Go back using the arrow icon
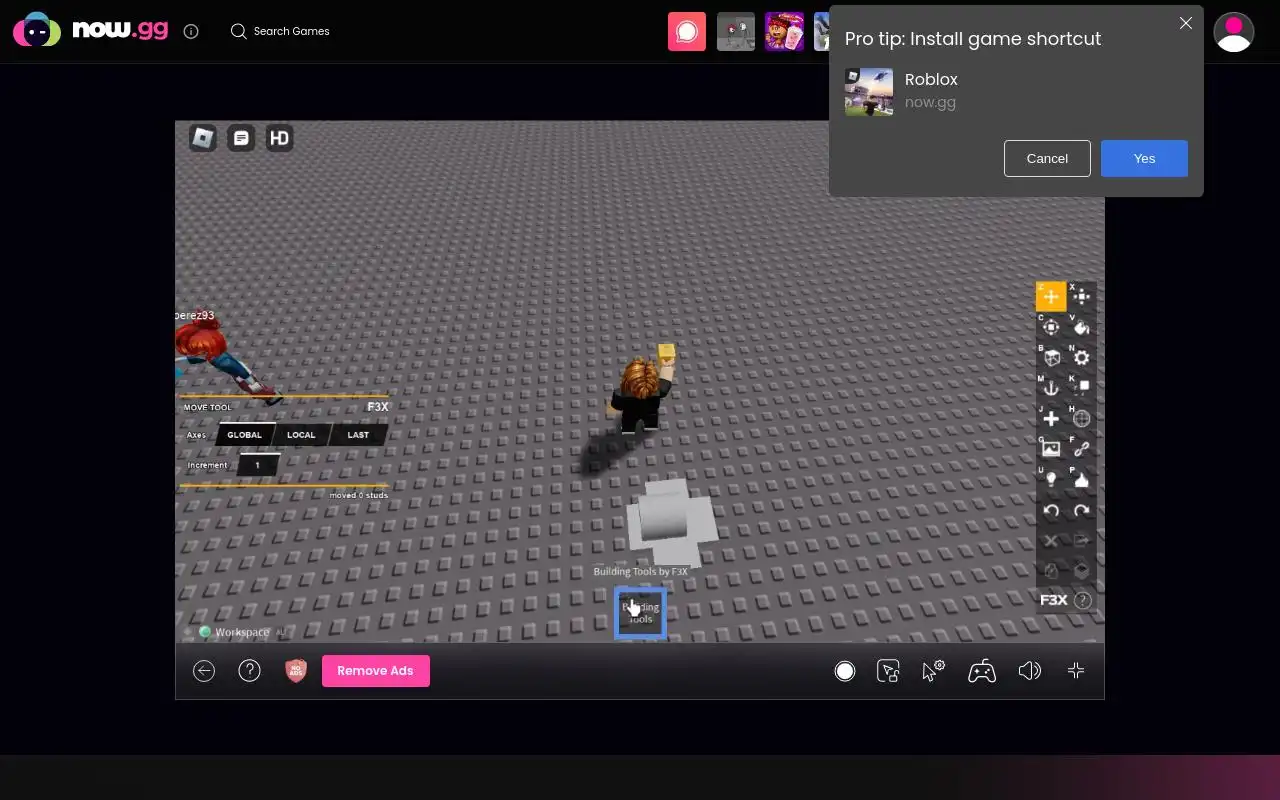Image resolution: width=1280 pixels, height=800 pixels. [204, 671]
